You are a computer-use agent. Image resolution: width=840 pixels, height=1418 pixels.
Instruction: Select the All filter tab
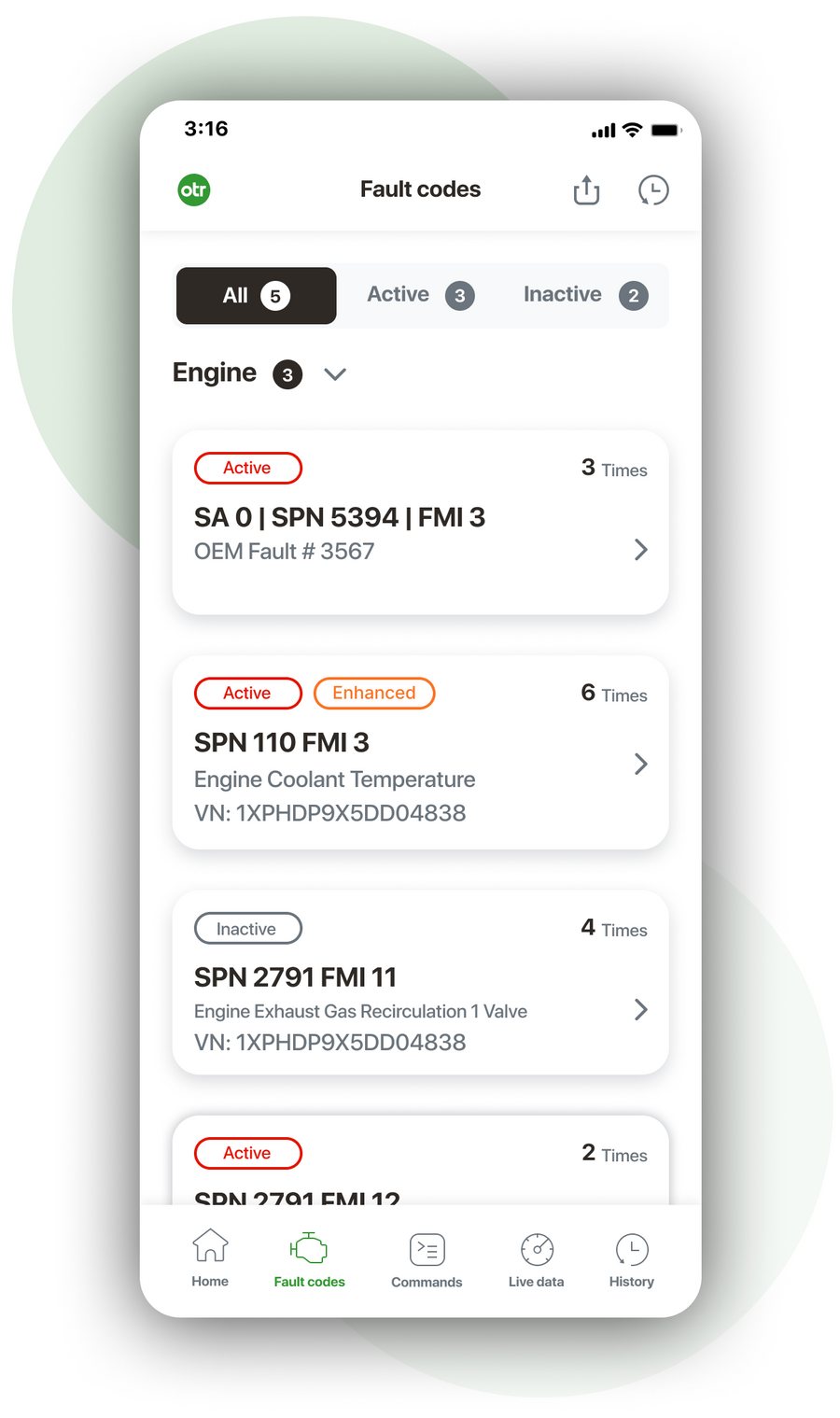(256, 296)
